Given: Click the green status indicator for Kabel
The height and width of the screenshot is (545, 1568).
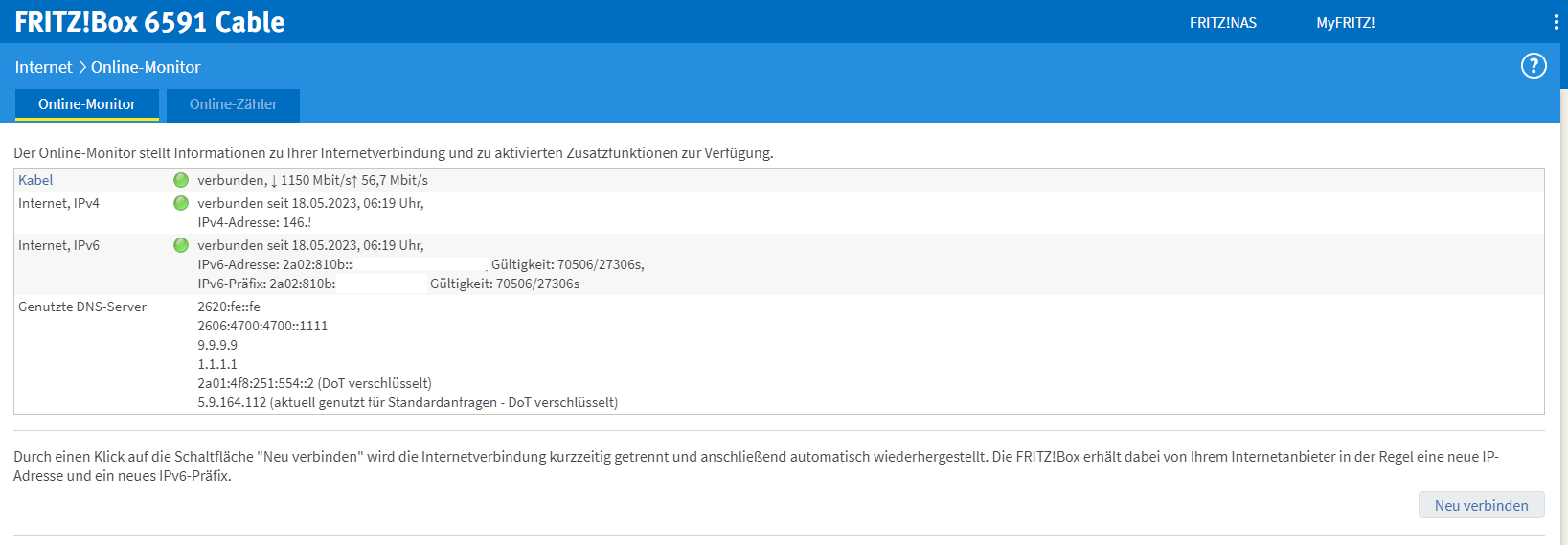Looking at the screenshot, I should click(x=181, y=180).
